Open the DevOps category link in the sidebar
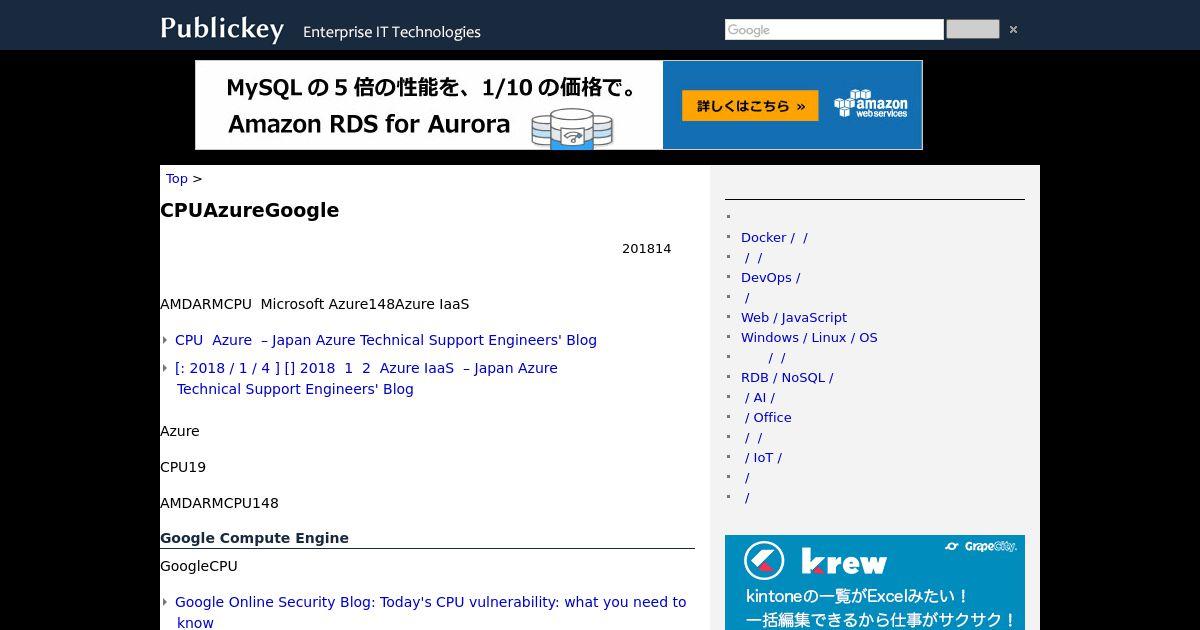The width and height of the screenshot is (1200, 630). click(x=770, y=277)
